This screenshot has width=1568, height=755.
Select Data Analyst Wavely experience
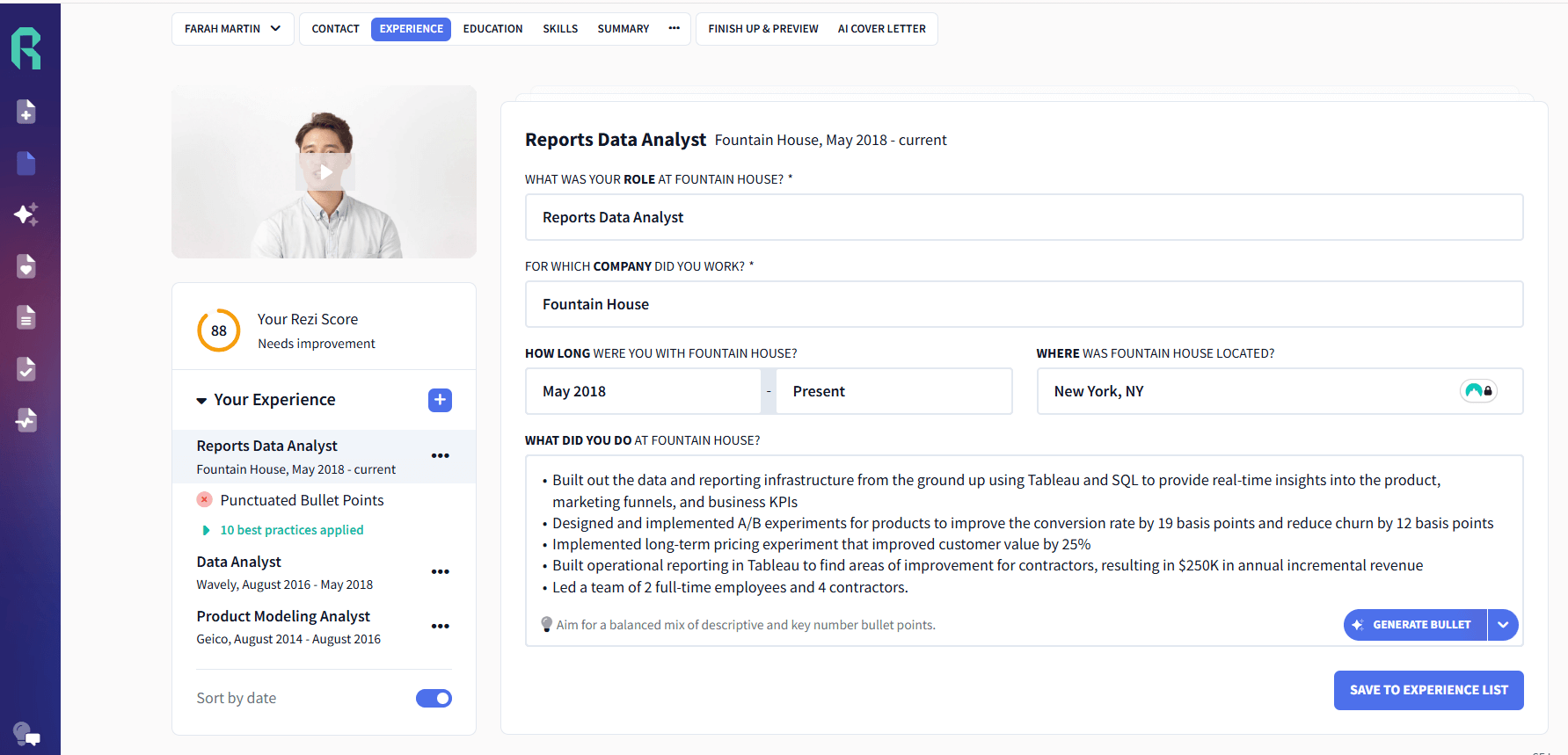(285, 572)
